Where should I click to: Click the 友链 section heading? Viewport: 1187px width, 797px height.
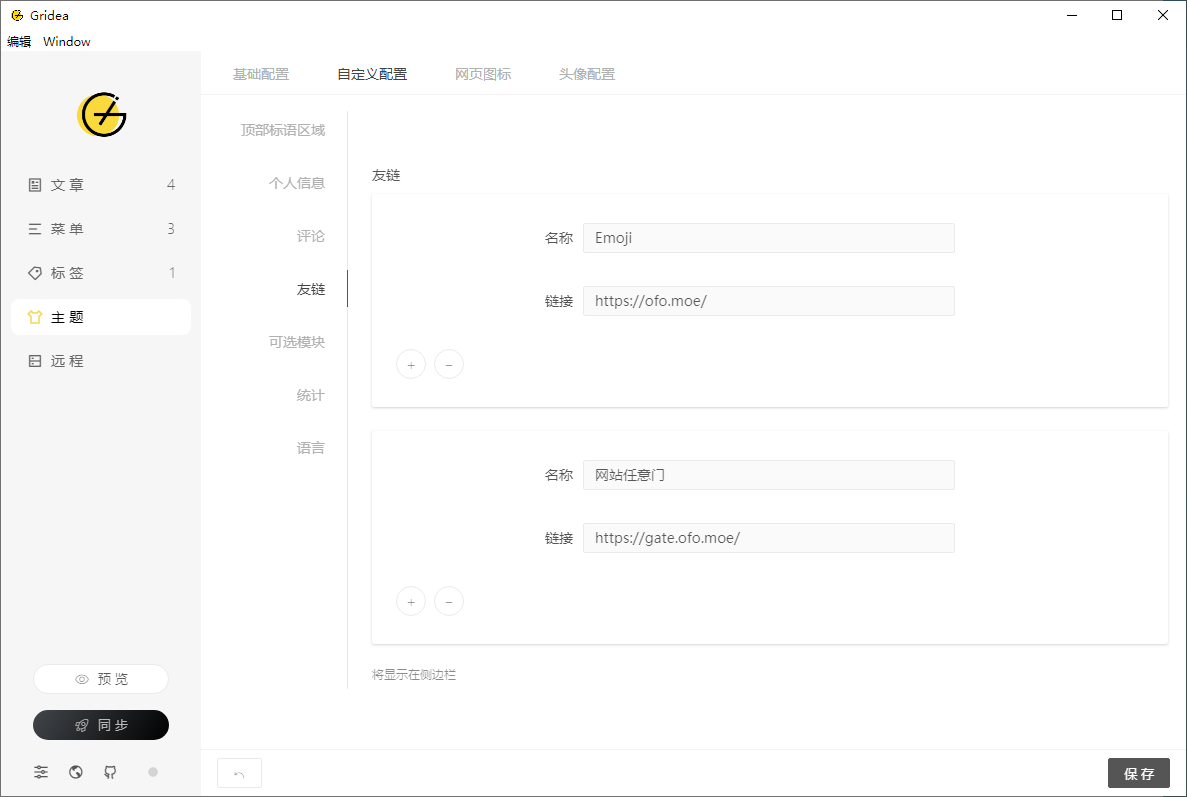[386, 176]
